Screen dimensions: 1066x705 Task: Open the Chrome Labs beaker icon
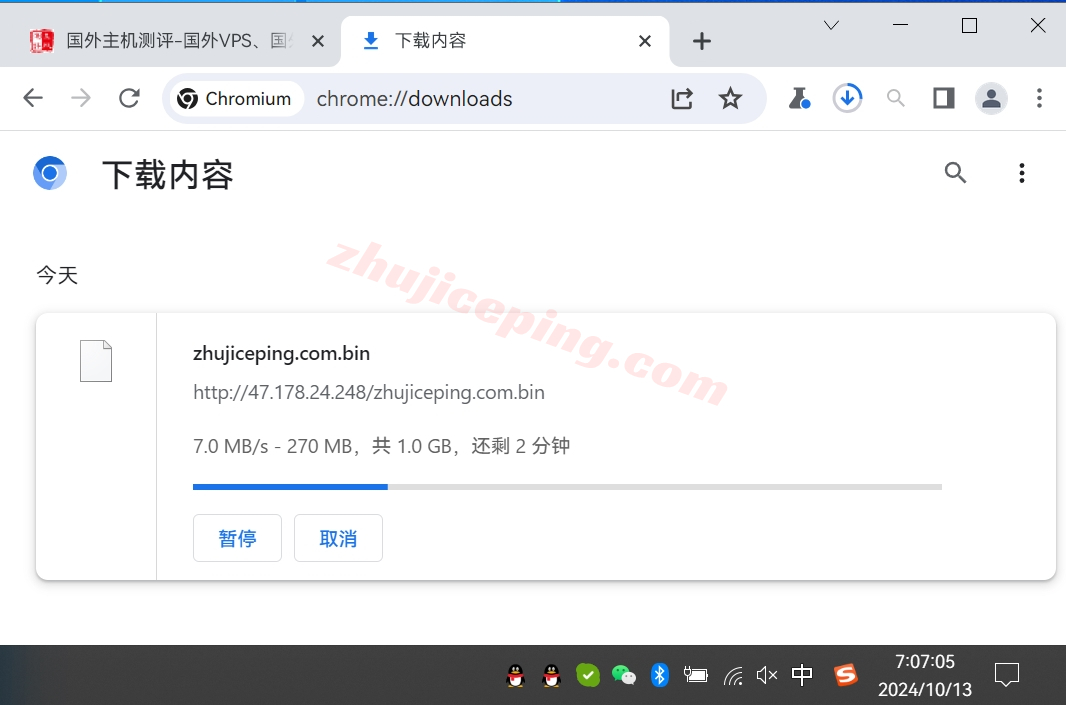coord(799,98)
